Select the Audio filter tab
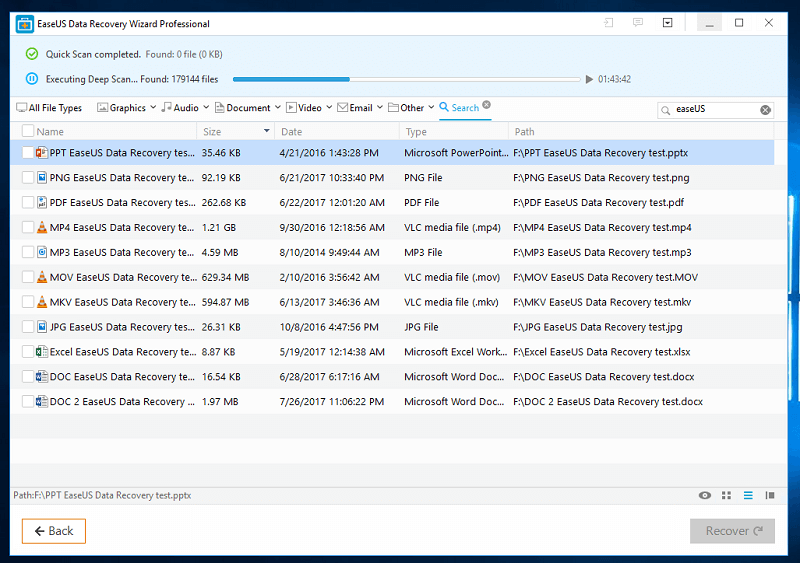 180,108
